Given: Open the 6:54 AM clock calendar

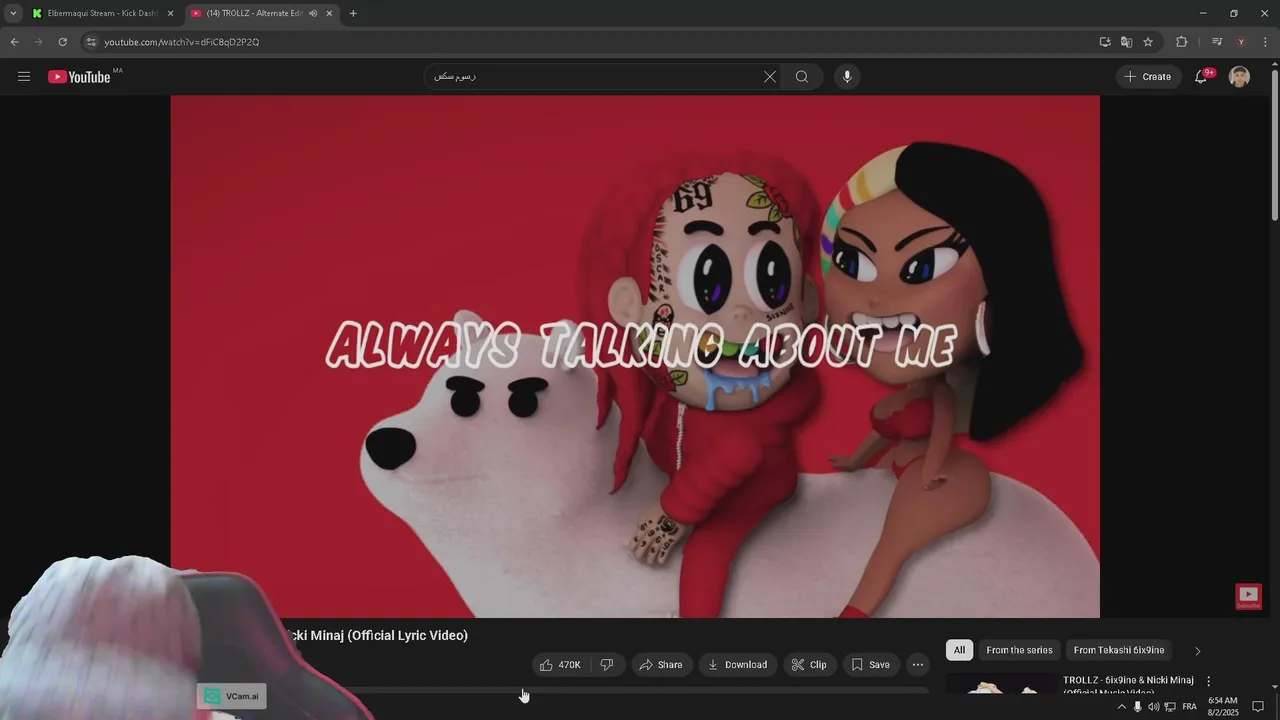Looking at the screenshot, I should [1222, 707].
